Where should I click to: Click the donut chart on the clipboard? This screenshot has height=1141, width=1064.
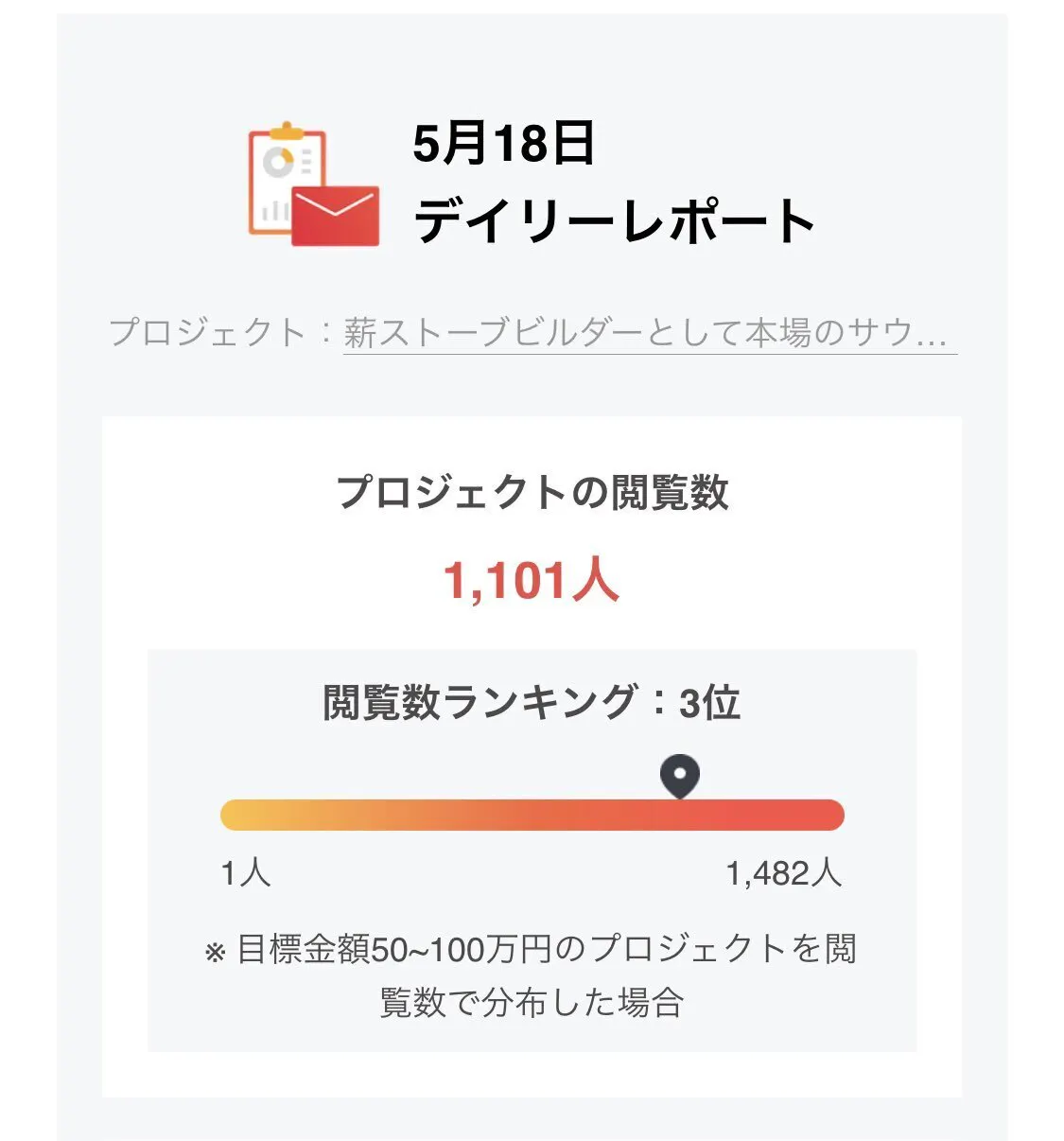coord(278,162)
